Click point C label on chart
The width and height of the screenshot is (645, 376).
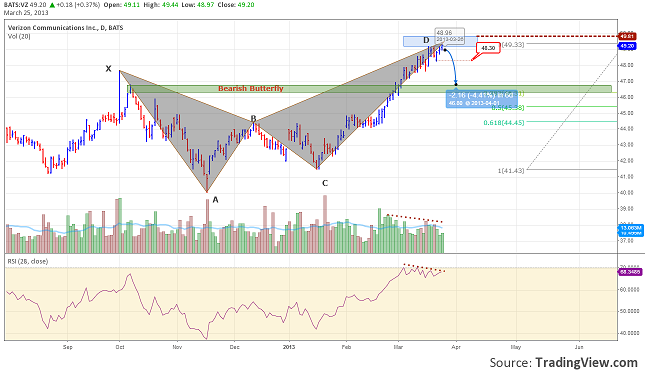[325, 183]
